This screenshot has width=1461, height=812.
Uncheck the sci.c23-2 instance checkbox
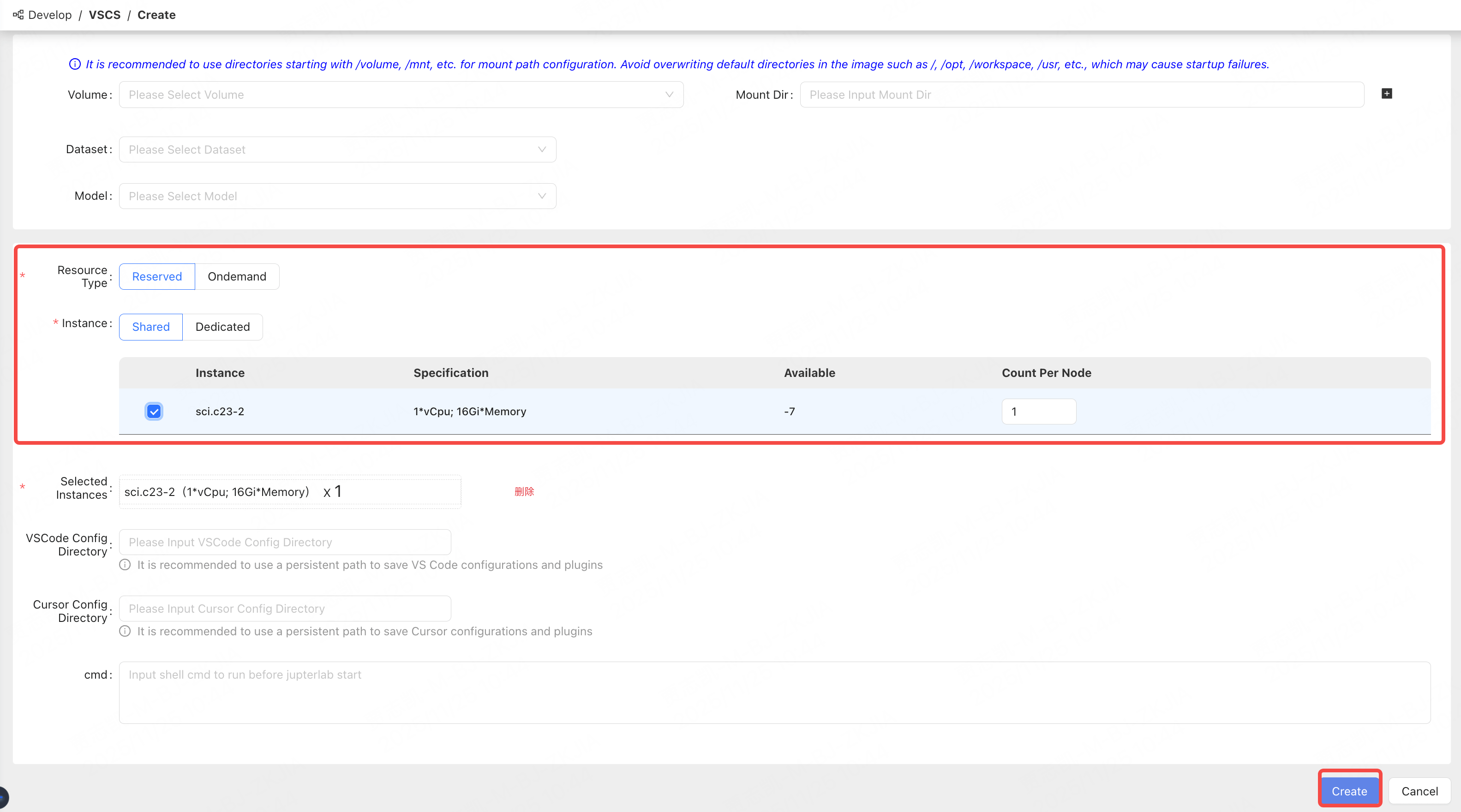[x=154, y=412]
